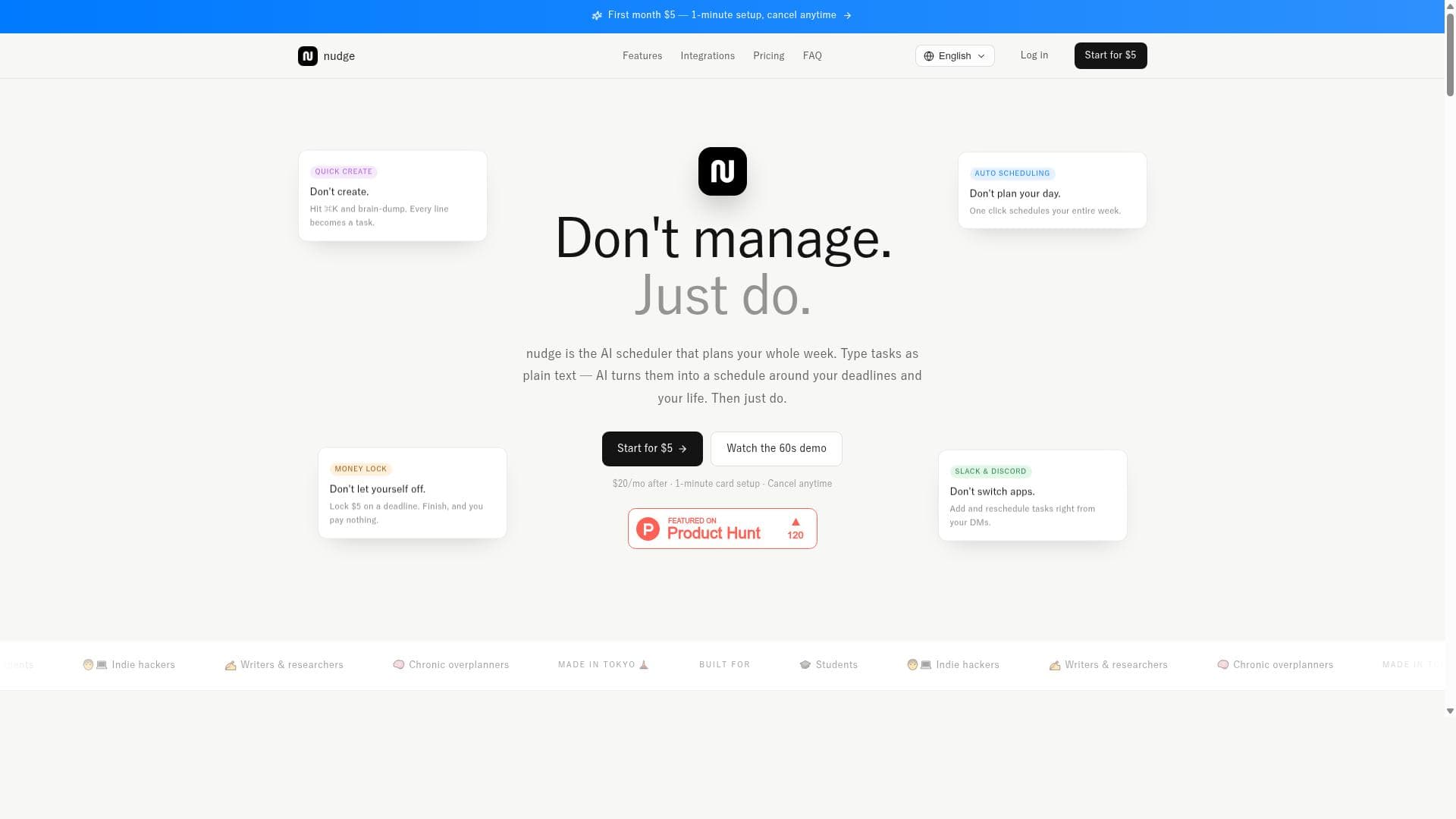Click the Slack & Discord feature card
Screen dimensions: 1456x819
click(1033, 495)
